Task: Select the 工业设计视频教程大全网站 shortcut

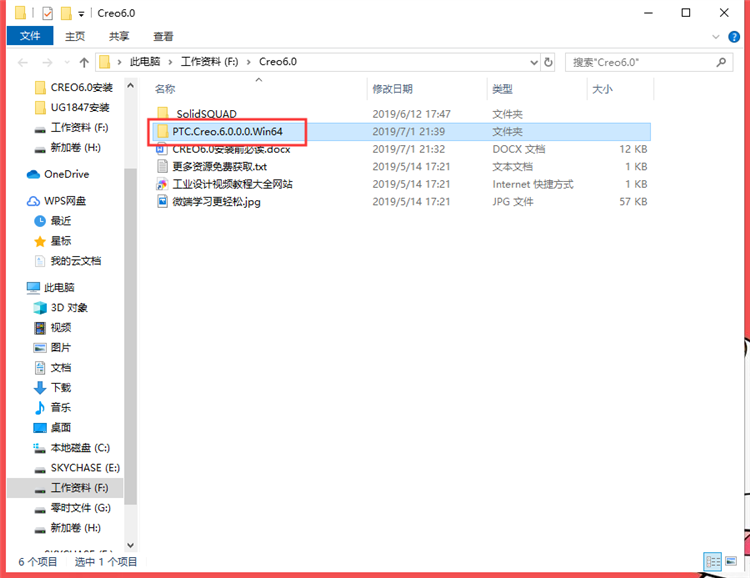Action: (232, 184)
